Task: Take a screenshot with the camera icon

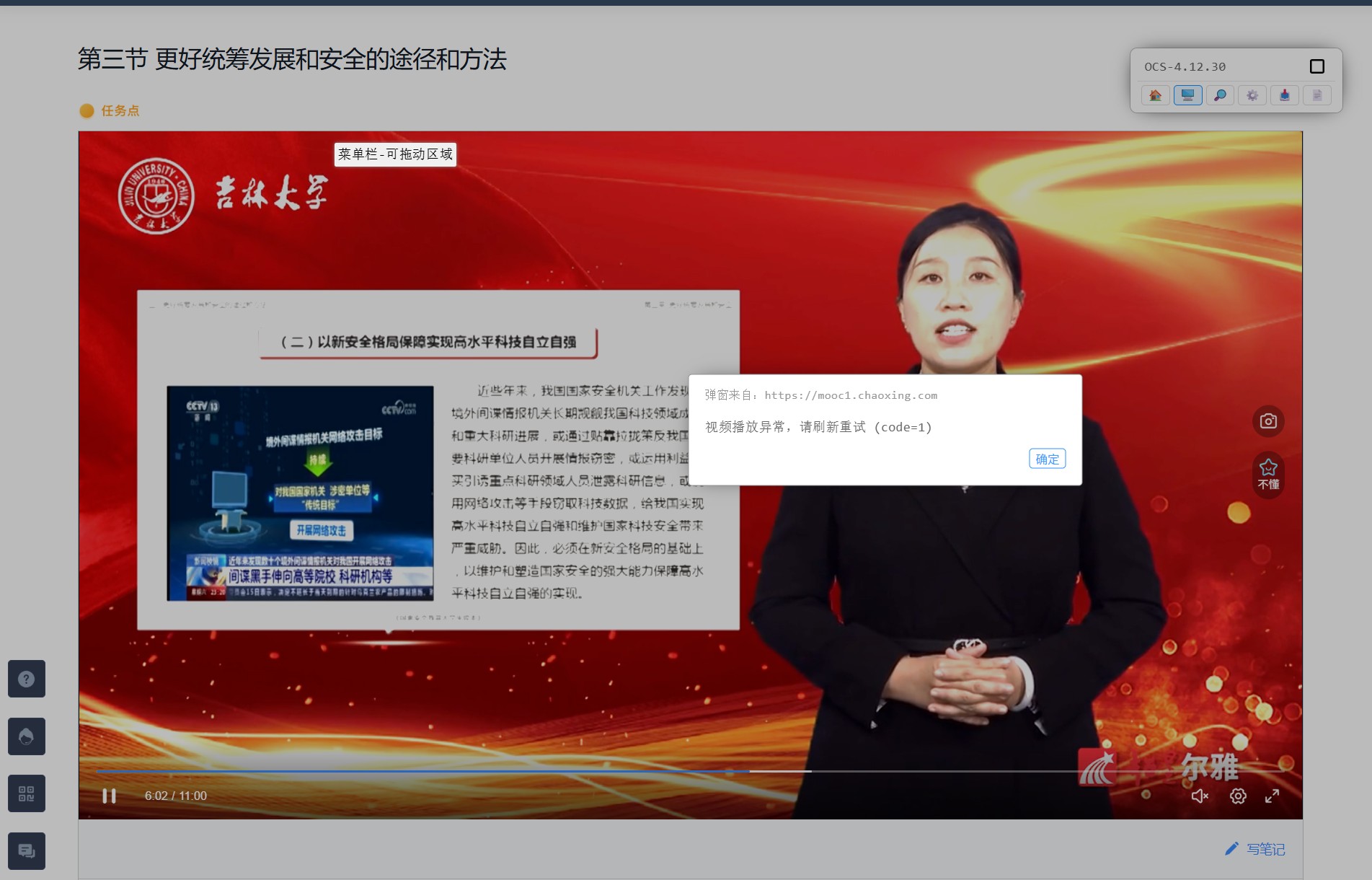Action: (1267, 421)
